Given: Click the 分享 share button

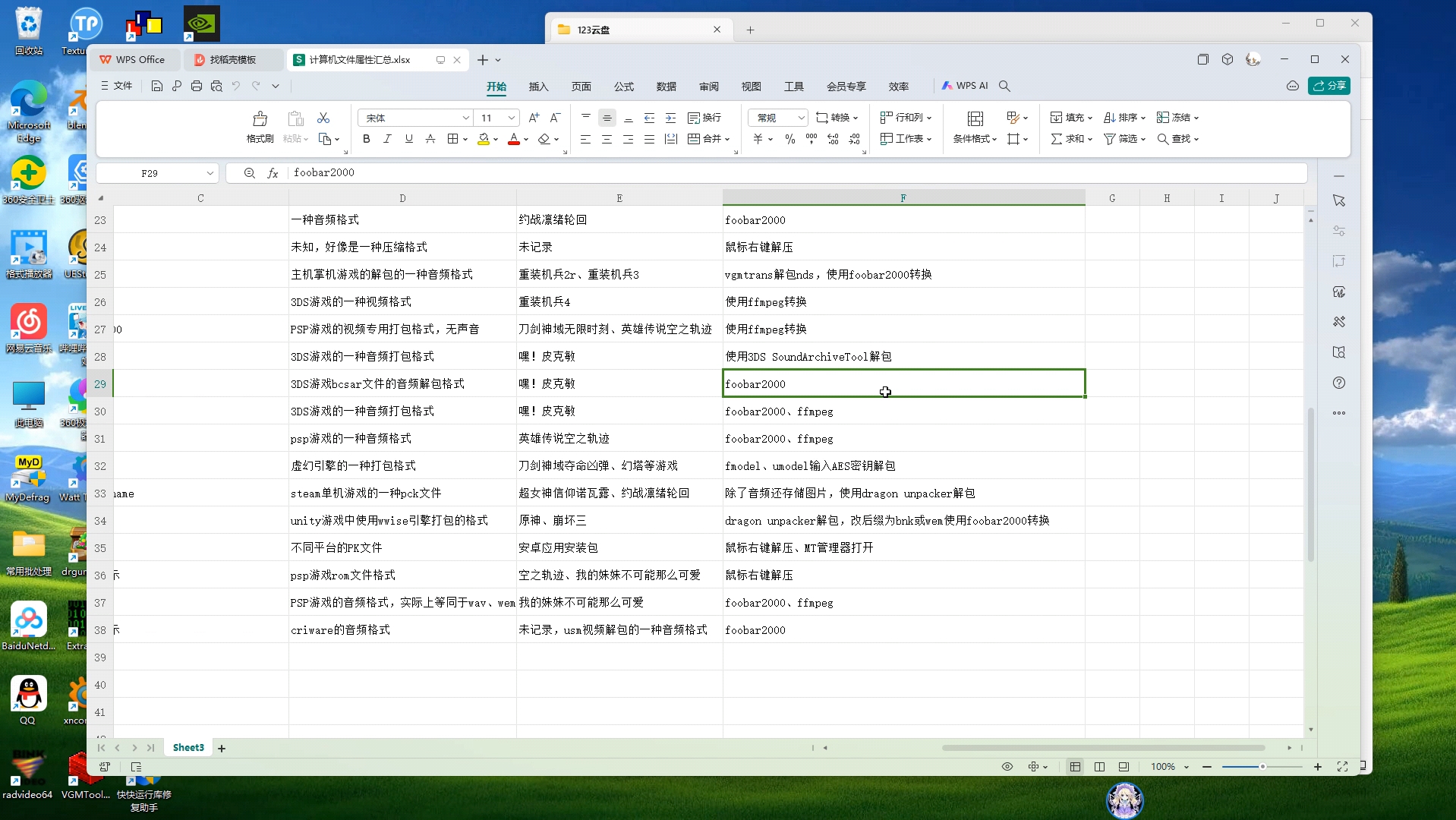Looking at the screenshot, I should (1329, 86).
